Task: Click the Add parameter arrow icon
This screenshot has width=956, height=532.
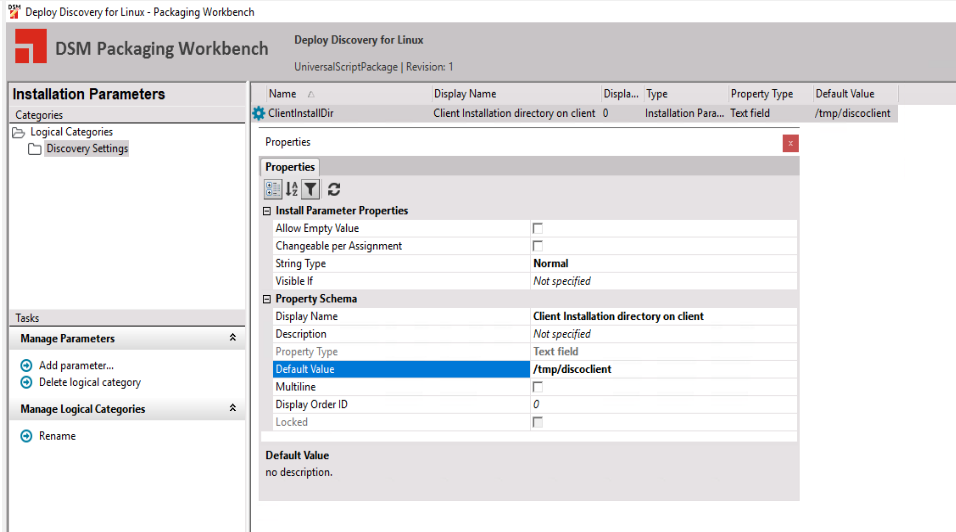Action: pyautogui.click(x=27, y=366)
